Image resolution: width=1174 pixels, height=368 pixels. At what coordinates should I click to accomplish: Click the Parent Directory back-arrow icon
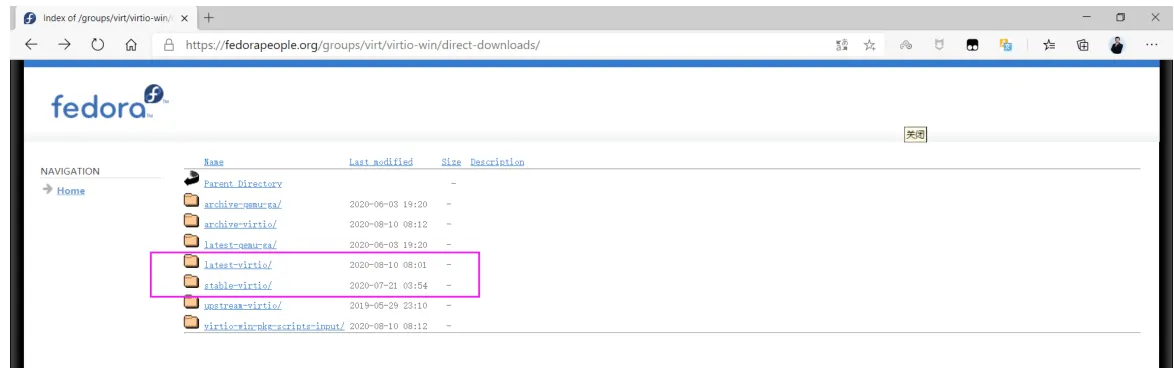[x=192, y=179]
